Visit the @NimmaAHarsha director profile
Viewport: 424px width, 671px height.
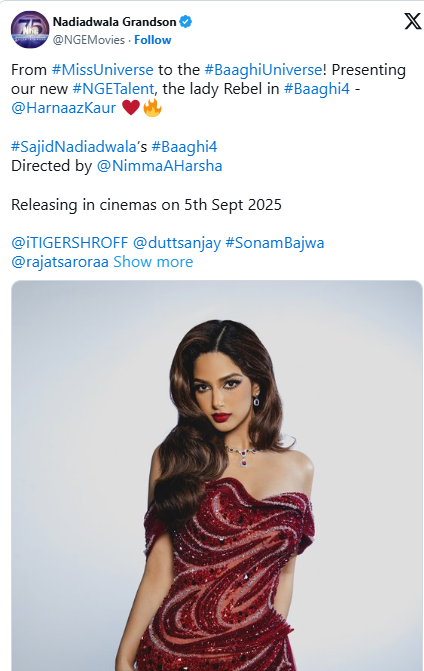tap(160, 166)
